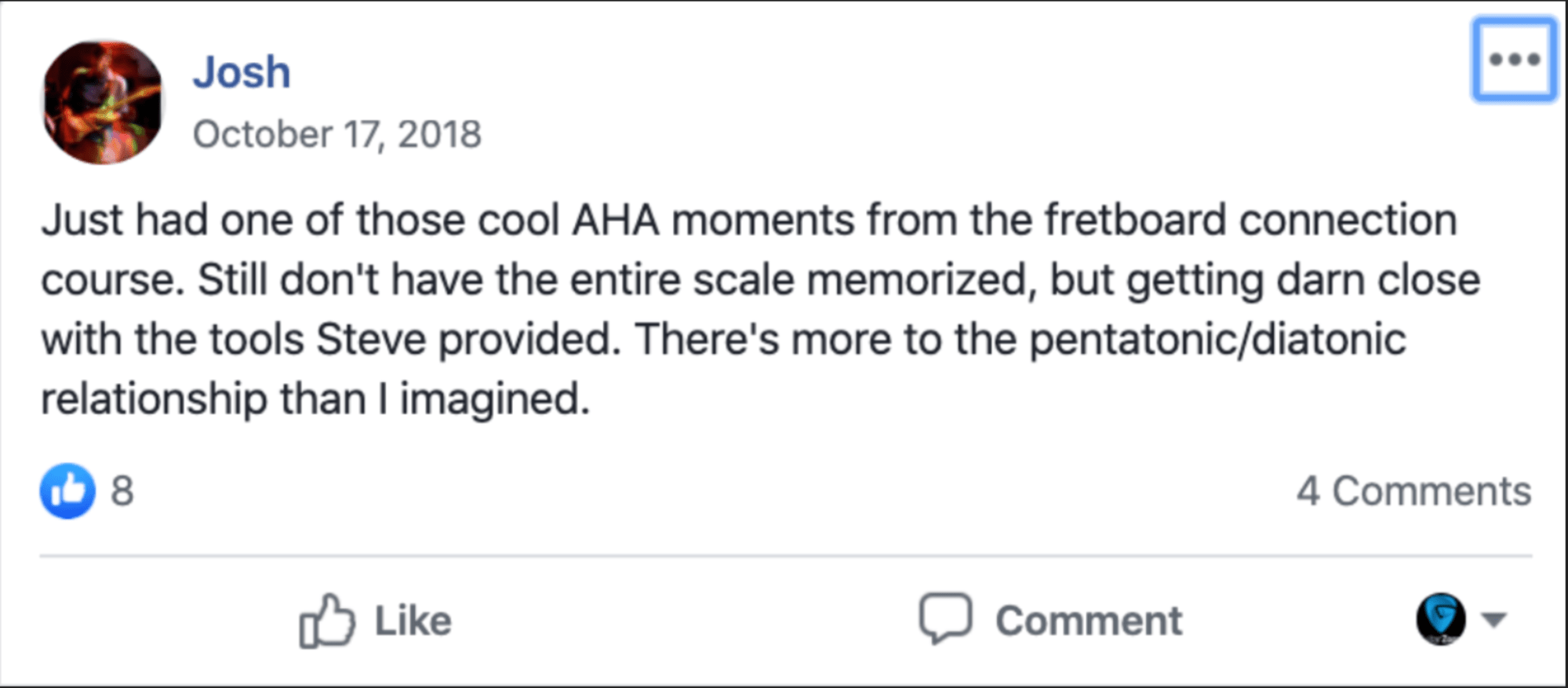
Task: Click the blue page avatar icon
Action: coord(1440,619)
